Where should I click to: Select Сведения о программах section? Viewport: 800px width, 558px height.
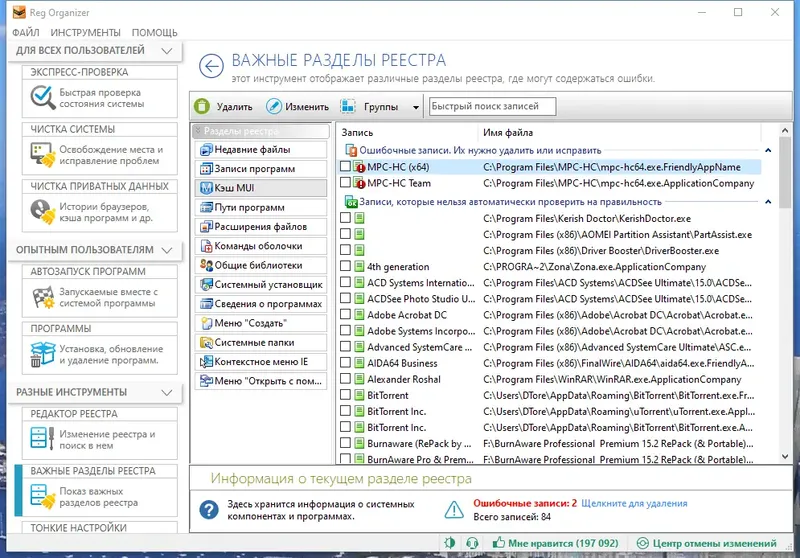point(261,303)
